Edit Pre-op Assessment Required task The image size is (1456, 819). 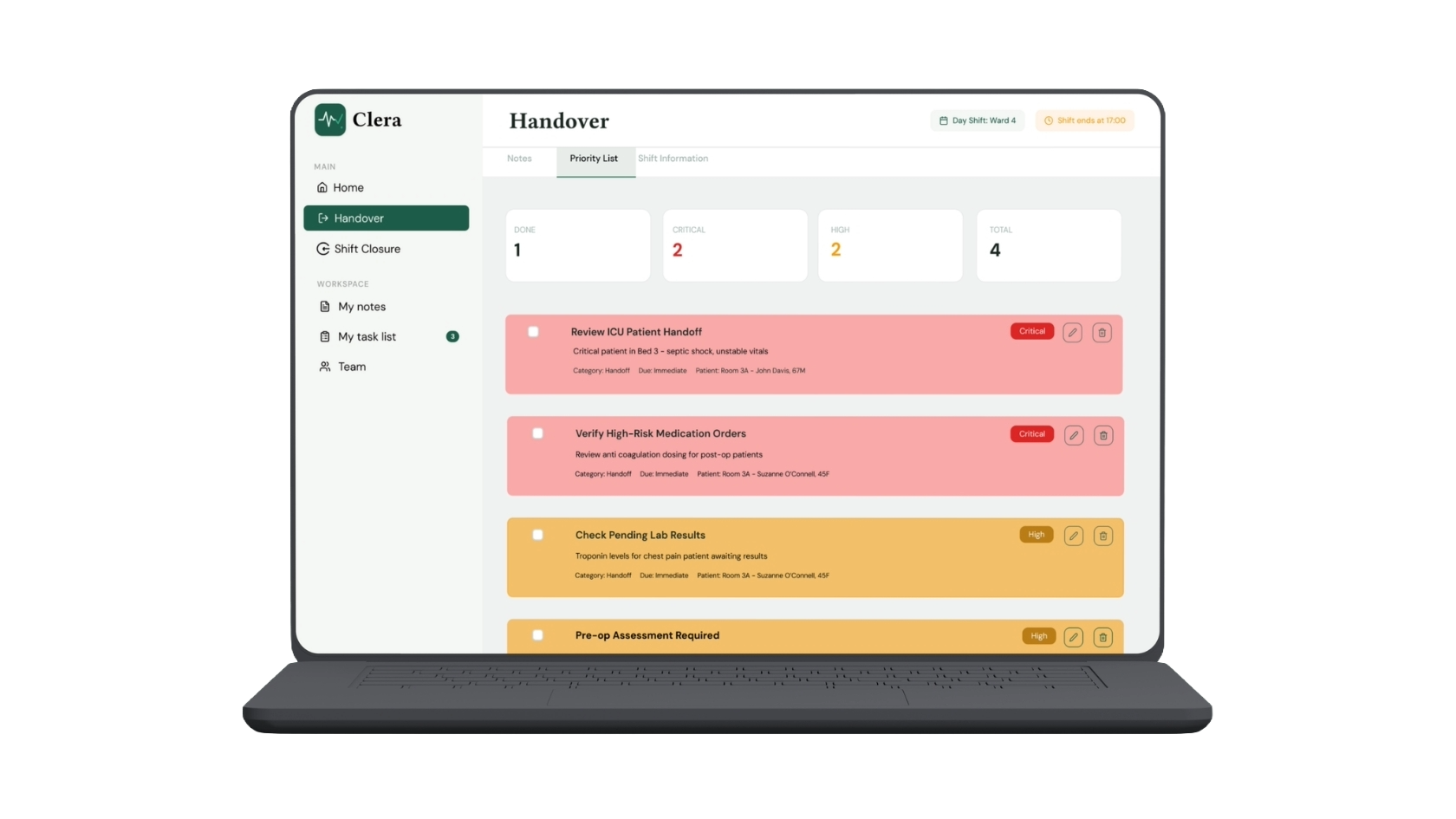point(1074,637)
